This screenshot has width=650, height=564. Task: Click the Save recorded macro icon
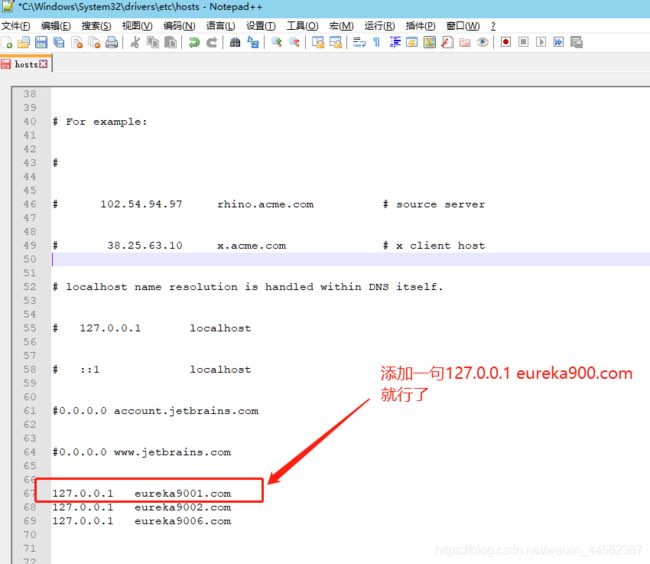tap(576, 42)
